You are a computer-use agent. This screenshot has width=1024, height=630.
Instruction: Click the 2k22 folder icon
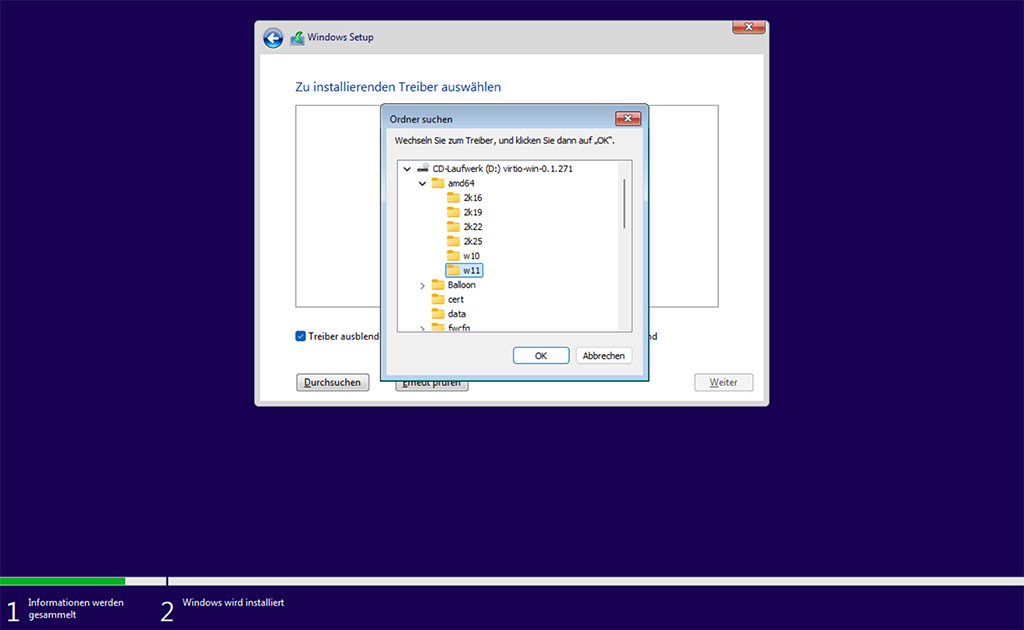[453, 227]
